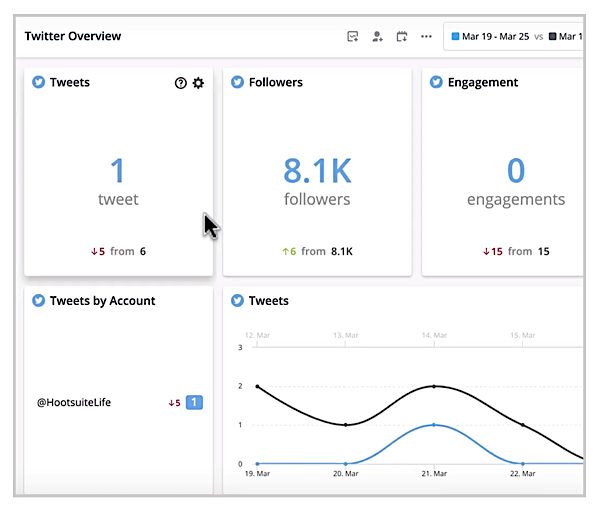The image size is (600, 514).
Task: Click black line peak at 21. Mar
Action: (433, 386)
